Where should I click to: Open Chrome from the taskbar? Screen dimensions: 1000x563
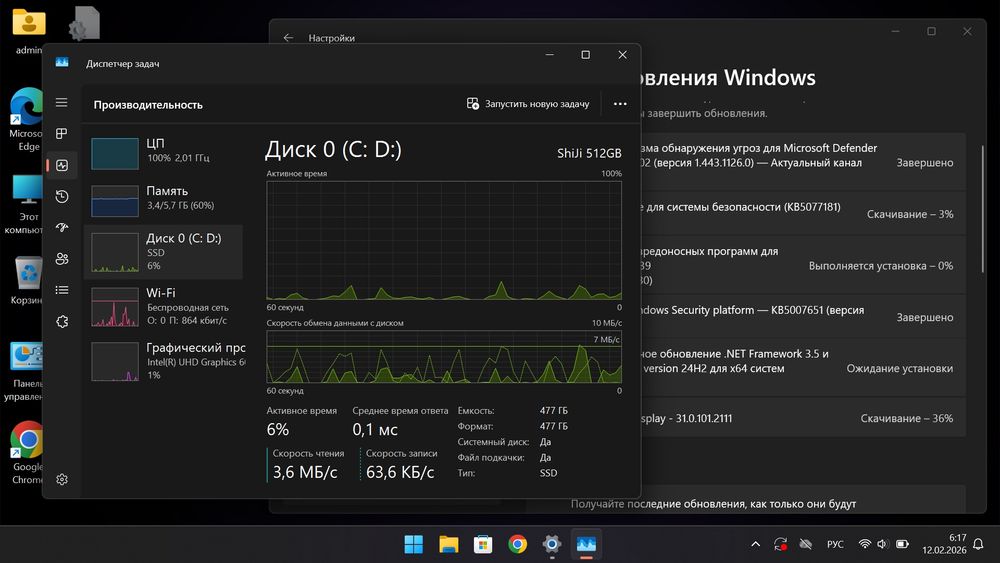click(x=517, y=545)
